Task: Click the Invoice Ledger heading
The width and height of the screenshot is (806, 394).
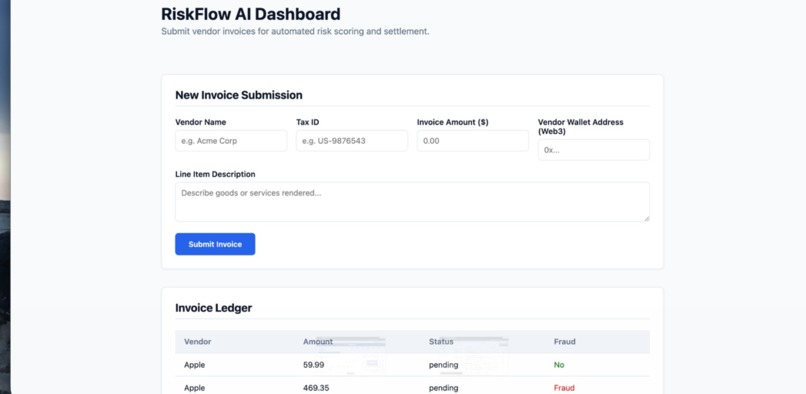Action: pos(213,308)
